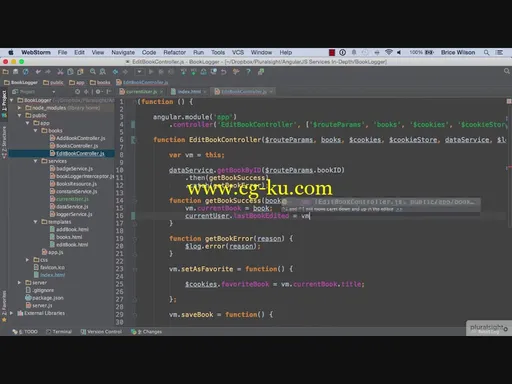Image resolution: width=512 pixels, height=384 pixels.
Task: Open the Changes tool window
Action: 146,332
